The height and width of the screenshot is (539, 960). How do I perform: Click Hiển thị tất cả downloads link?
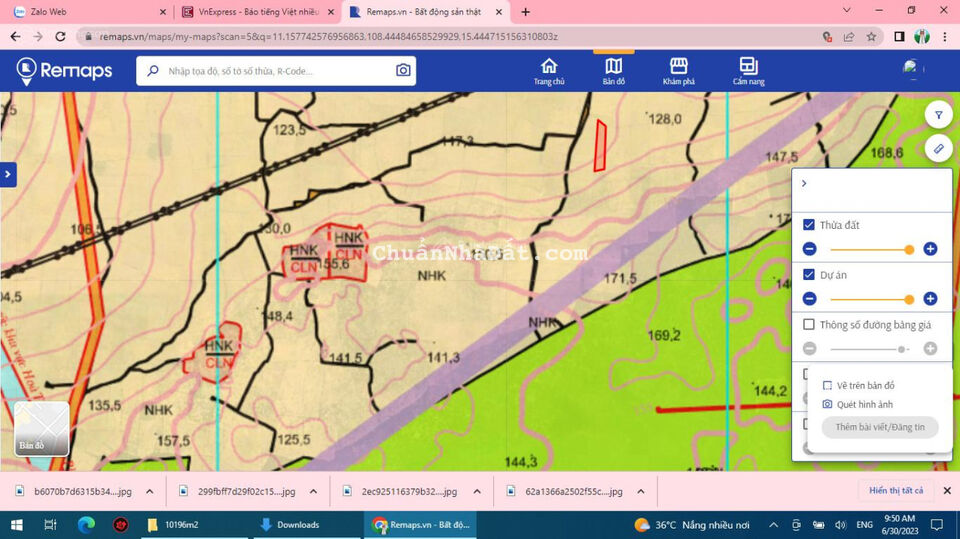pos(896,491)
